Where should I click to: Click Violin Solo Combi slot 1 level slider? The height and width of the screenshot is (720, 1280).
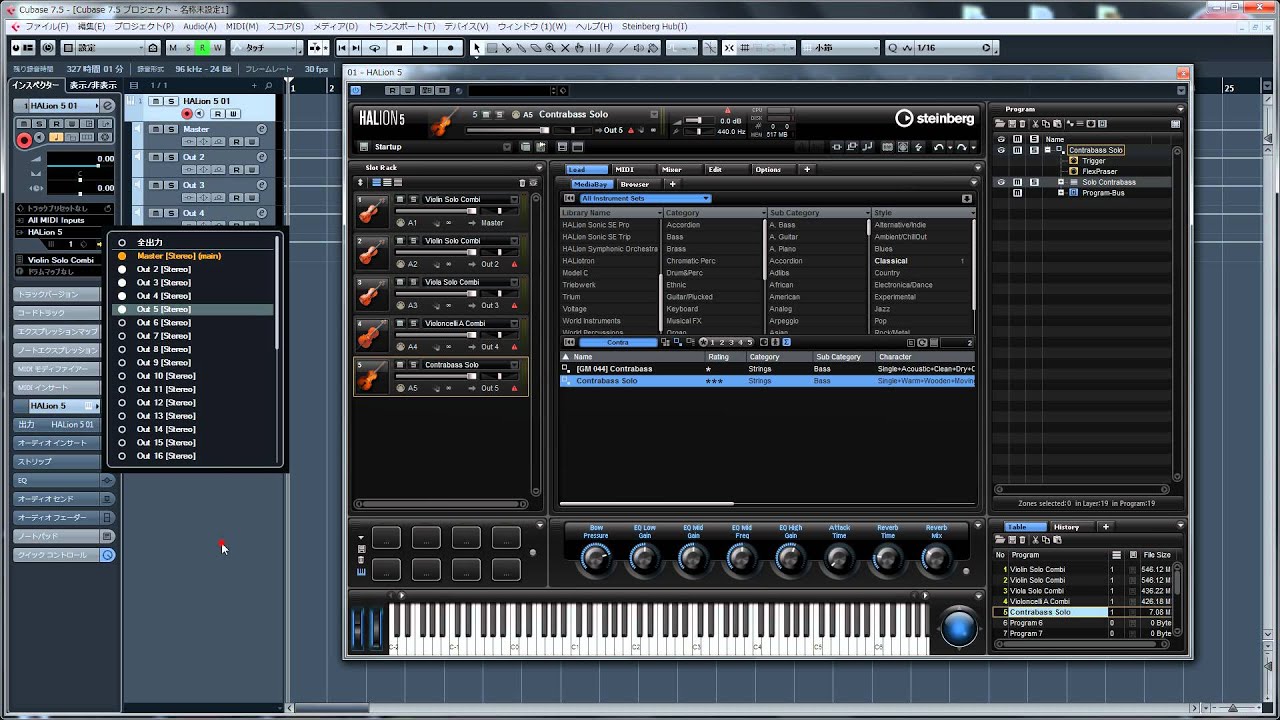437,211
